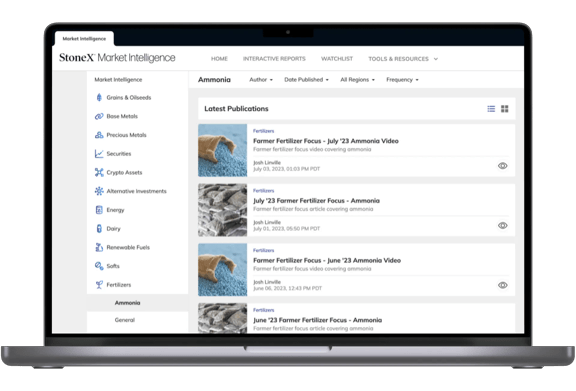Click the Softs icon
Image resolution: width=576 pixels, height=391 pixels.
[x=99, y=266]
